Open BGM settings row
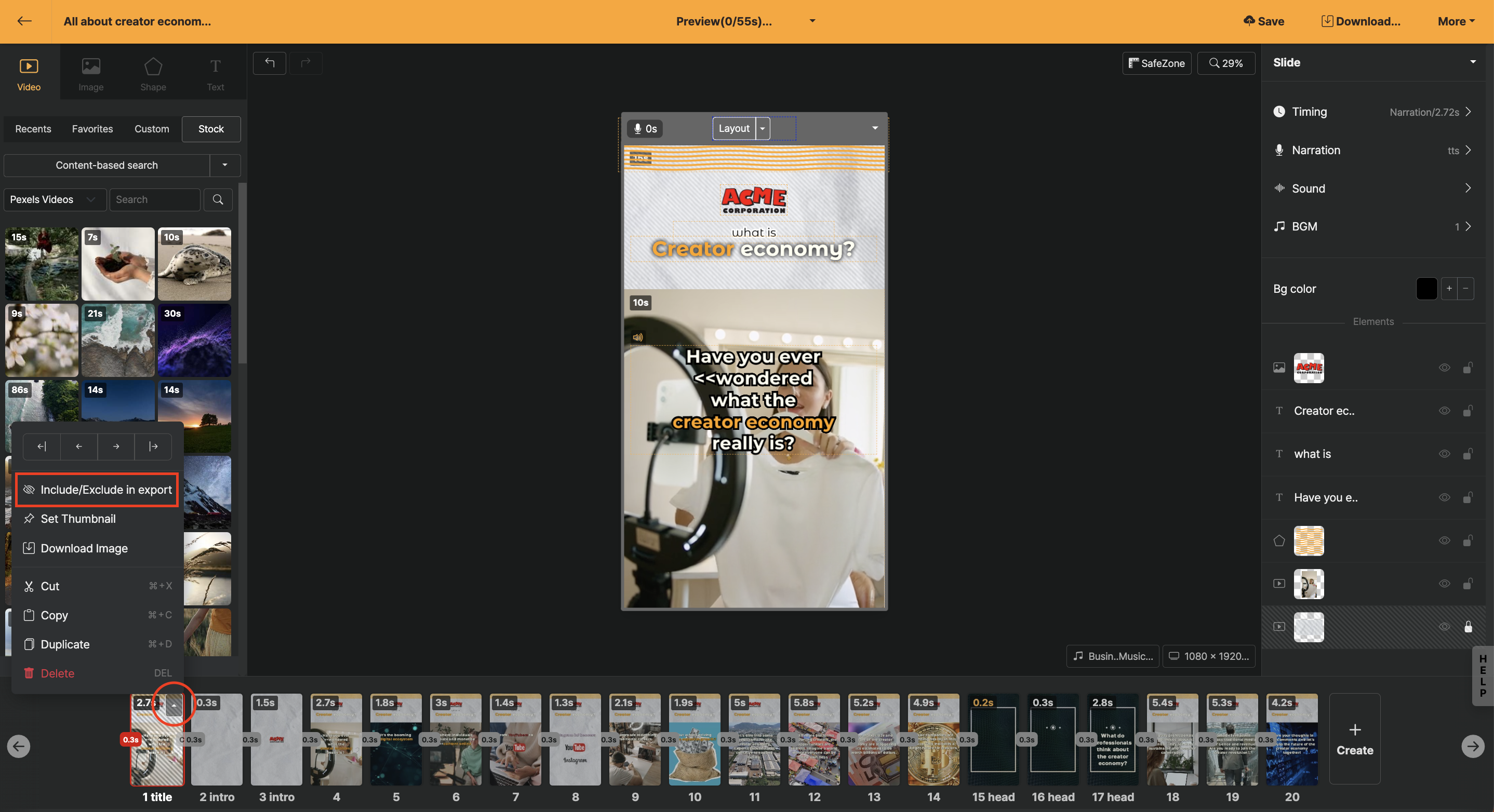This screenshot has height=812, width=1494. coord(1373,226)
